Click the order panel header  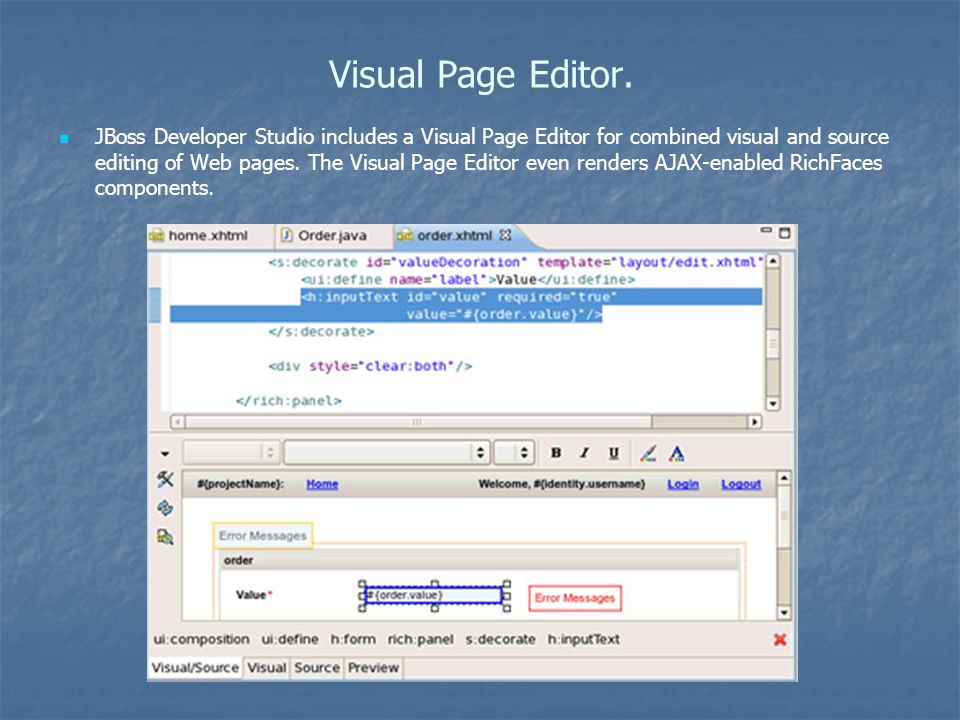[x=480, y=560]
